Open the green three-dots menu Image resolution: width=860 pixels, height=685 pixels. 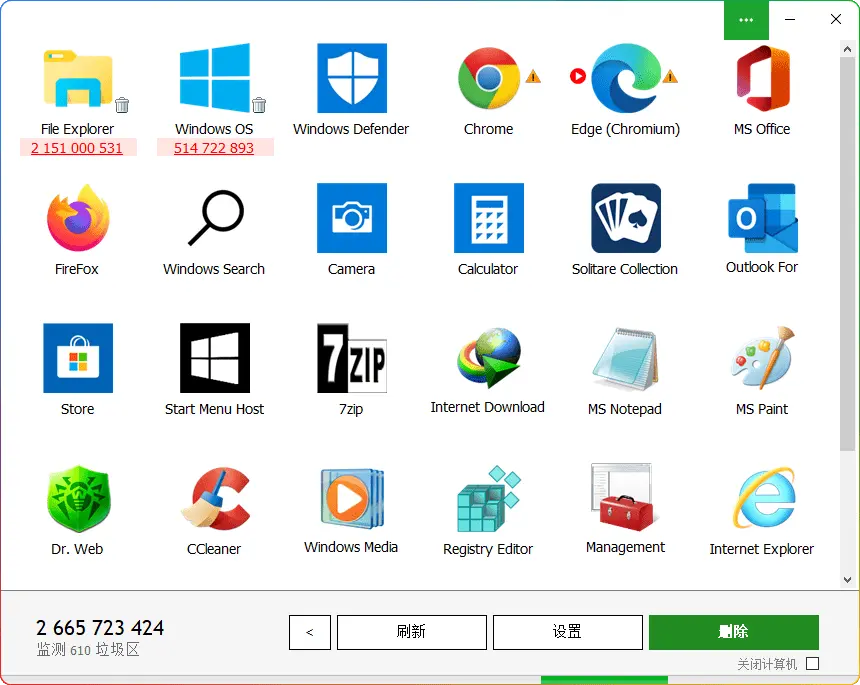(746, 20)
